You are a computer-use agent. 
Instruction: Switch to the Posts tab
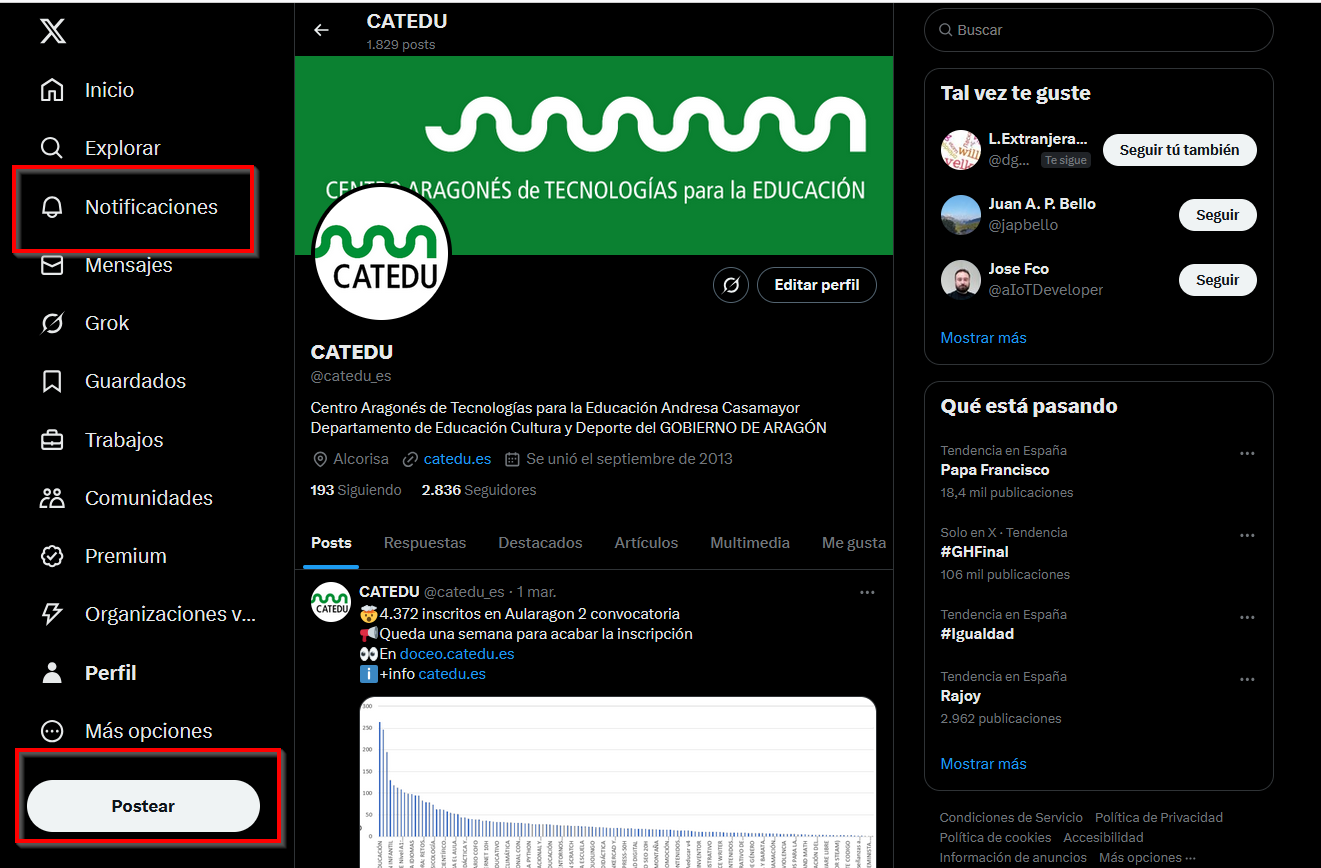click(331, 543)
